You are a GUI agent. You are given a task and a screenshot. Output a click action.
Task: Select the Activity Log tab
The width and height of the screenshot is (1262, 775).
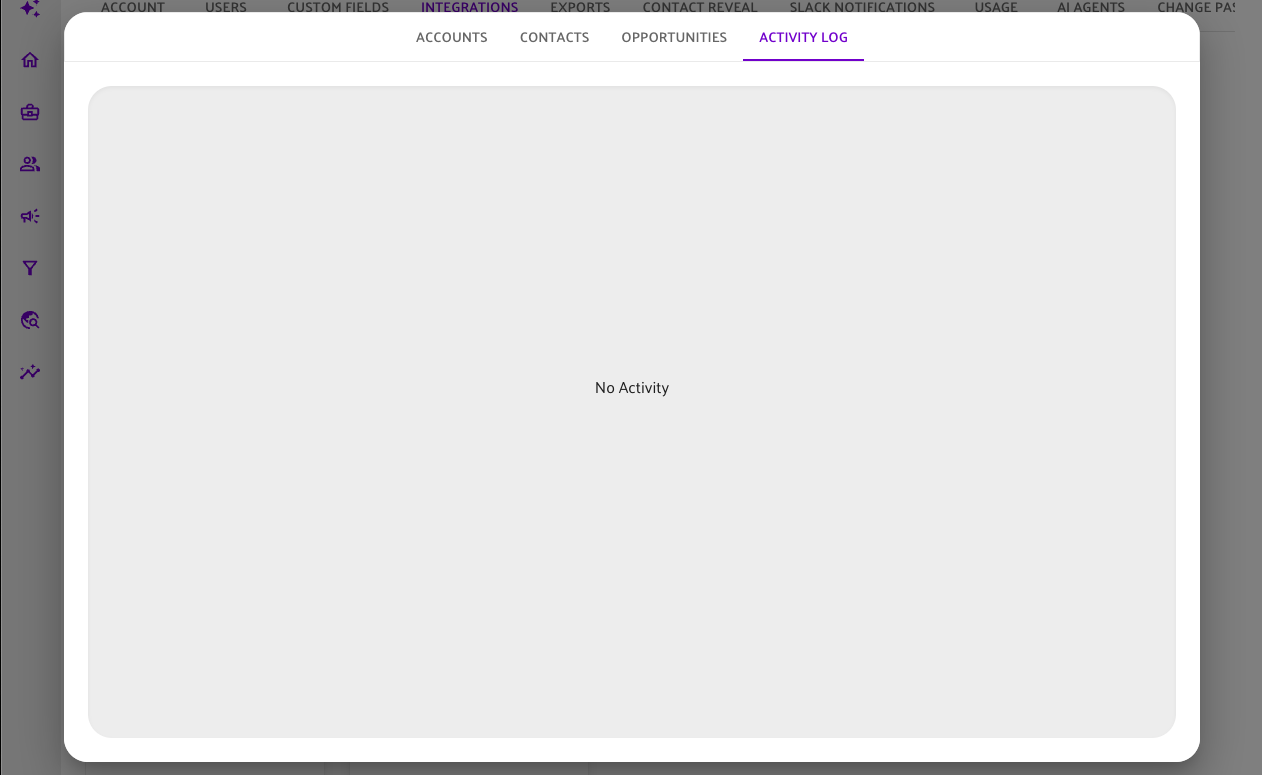[803, 38]
